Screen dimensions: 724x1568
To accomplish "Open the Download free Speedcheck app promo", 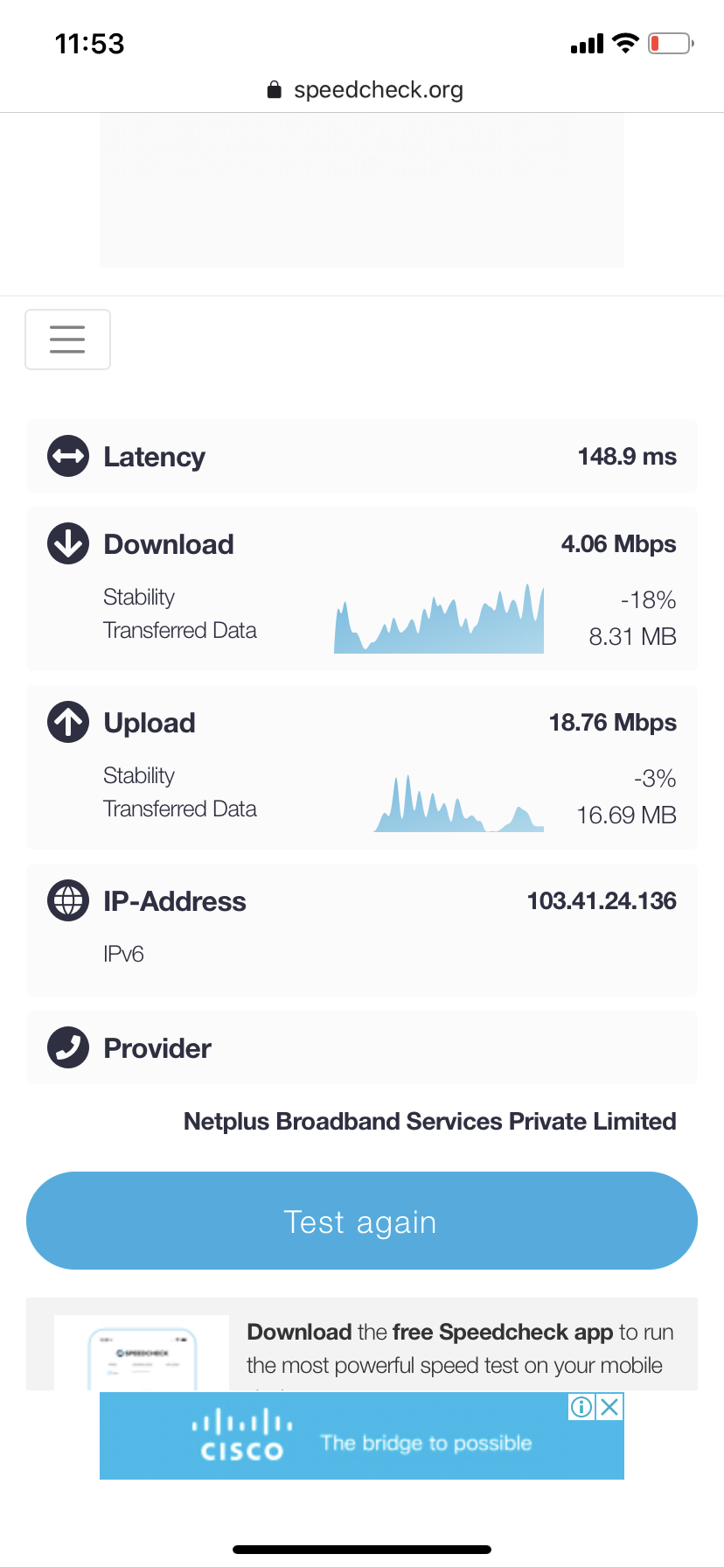I will coord(459,1348).
